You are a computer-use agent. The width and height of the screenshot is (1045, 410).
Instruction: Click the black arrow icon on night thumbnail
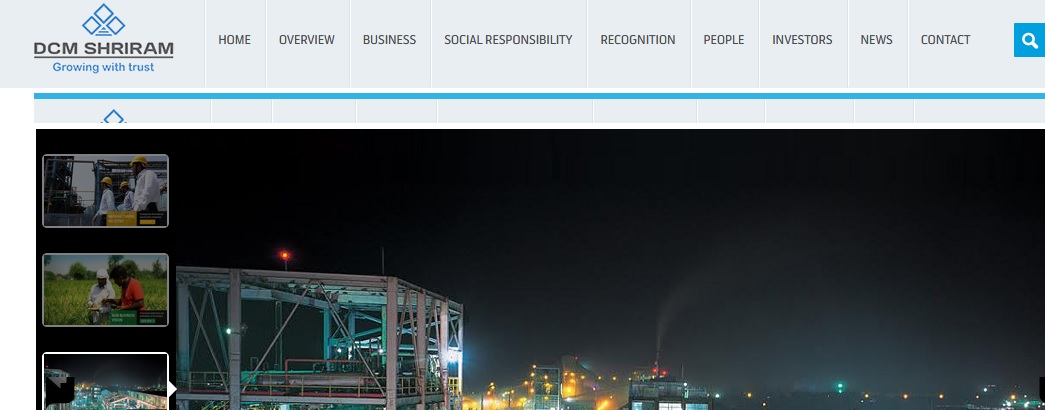[60, 389]
